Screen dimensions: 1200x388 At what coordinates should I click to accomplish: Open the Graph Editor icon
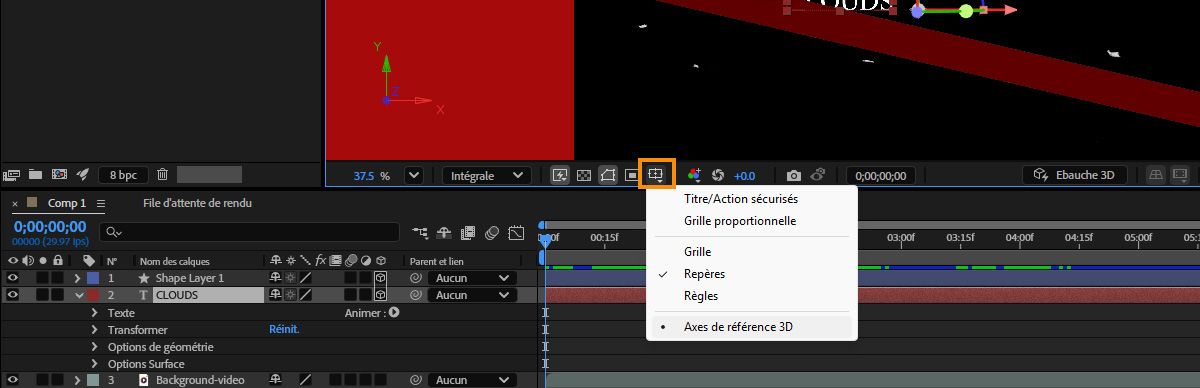point(516,233)
